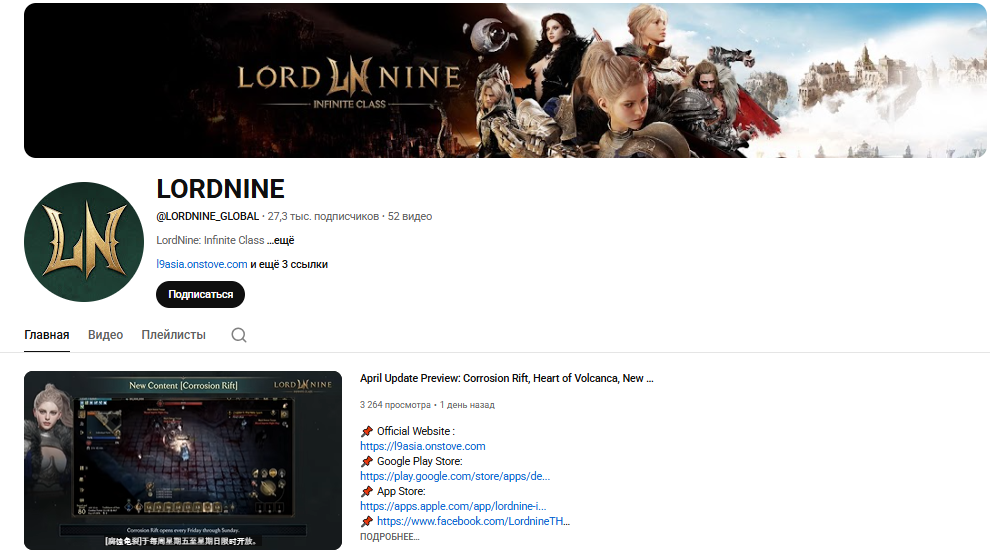Click the Lord Nine channel banner image
This screenshot has height=558, width=990.
coord(505,80)
